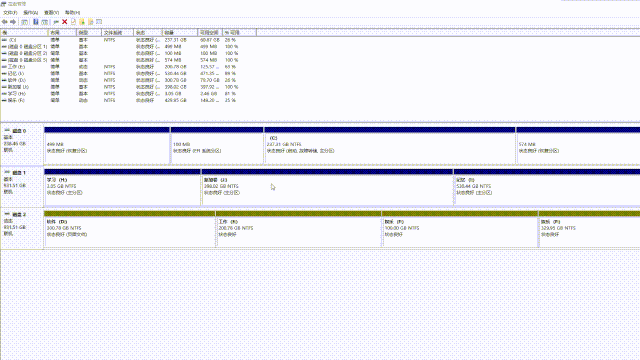Open the 帮助(H) menu
The image size is (640, 360).
point(72,13)
